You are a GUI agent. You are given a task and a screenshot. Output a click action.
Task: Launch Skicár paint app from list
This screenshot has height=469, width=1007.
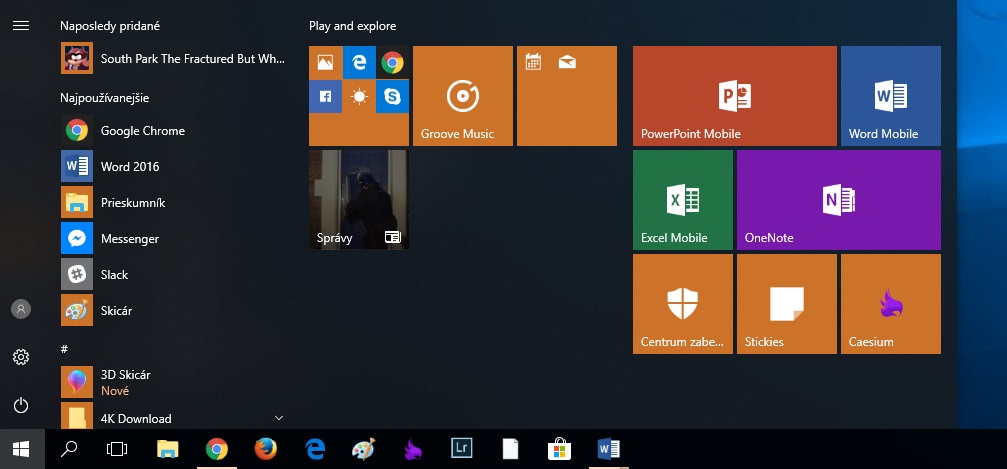pyautogui.click(x=173, y=310)
